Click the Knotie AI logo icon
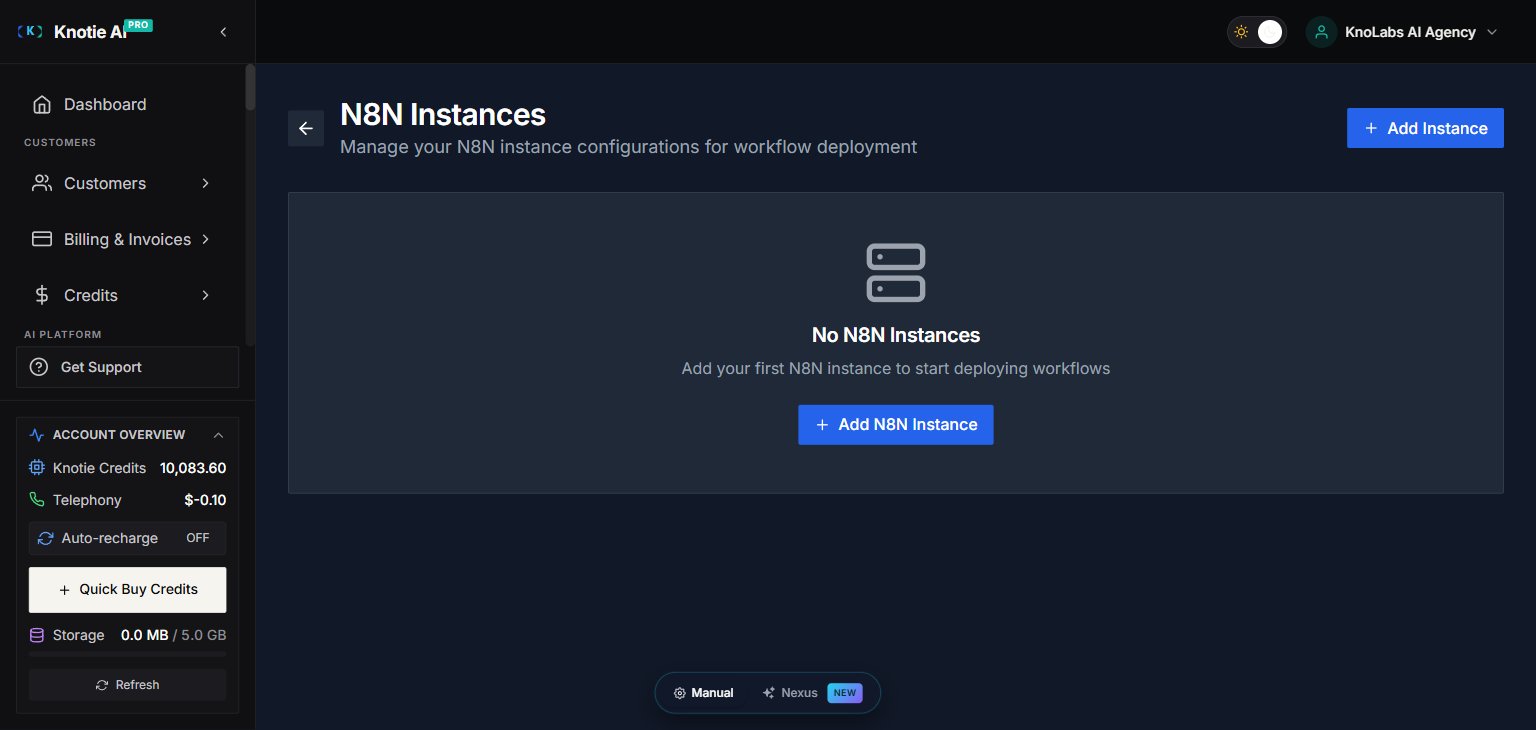Screen dimensions: 1536x730 pos(31,32)
